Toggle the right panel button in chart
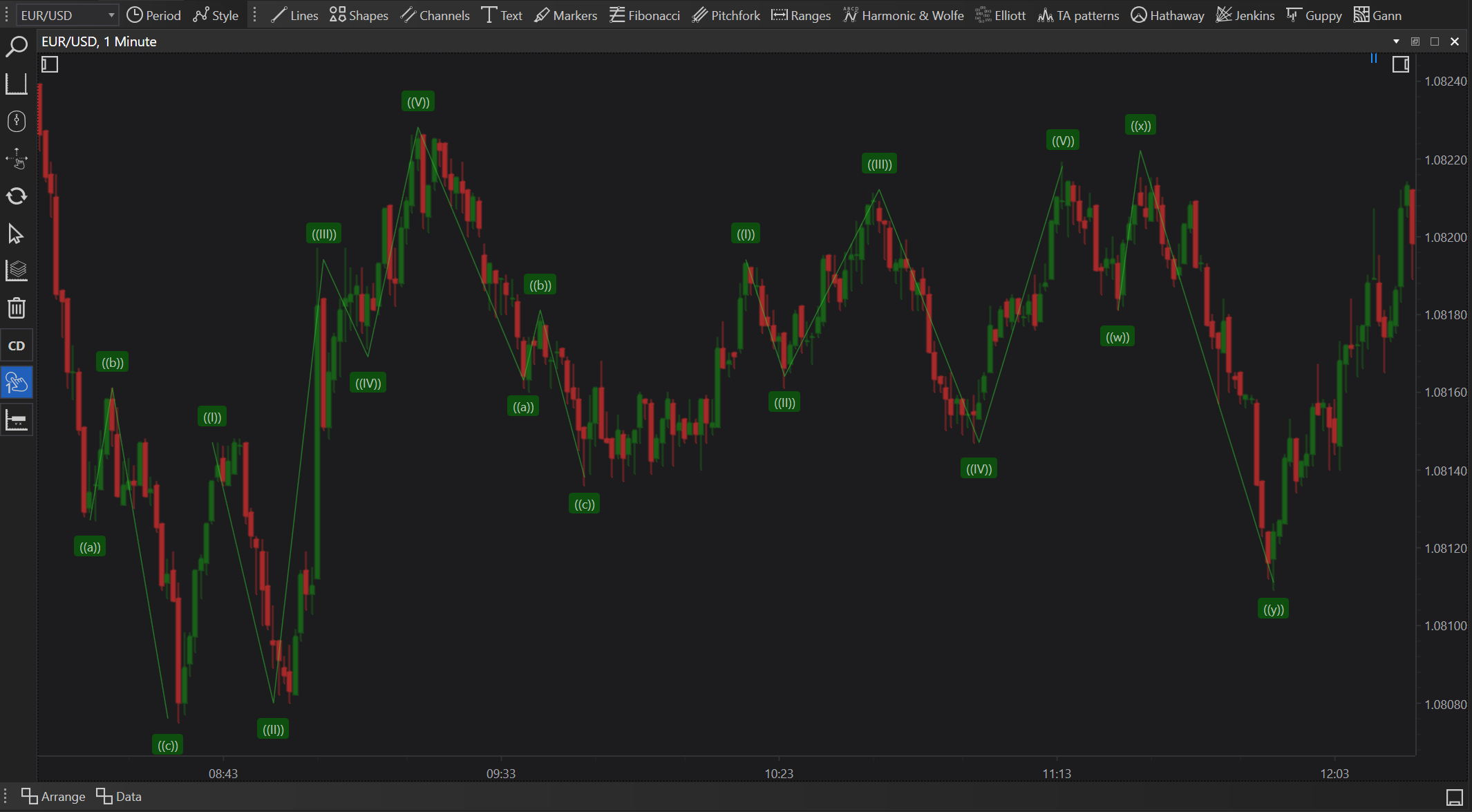Image resolution: width=1472 pixels, height=812 pixels. (x=1400, y=65)
